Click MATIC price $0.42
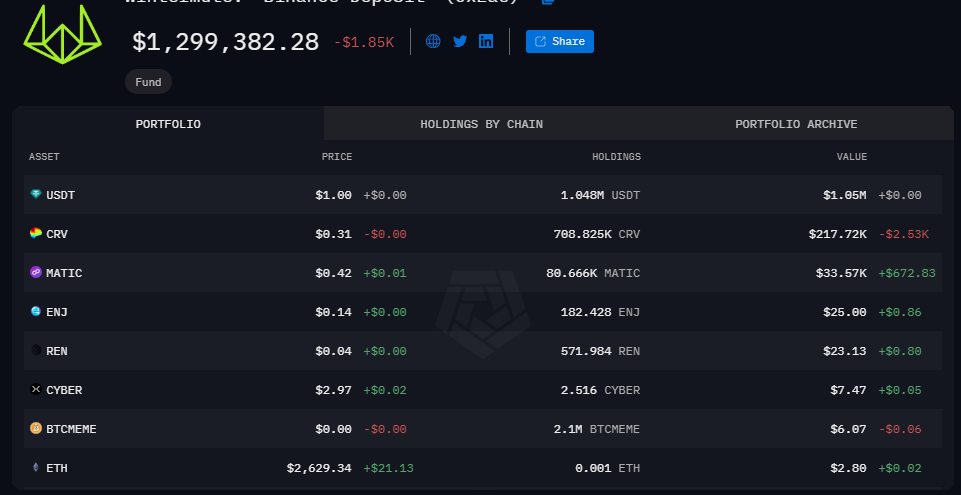Image resolution: width=961 pixels, height=495 pixels. [x=333, y=273]
